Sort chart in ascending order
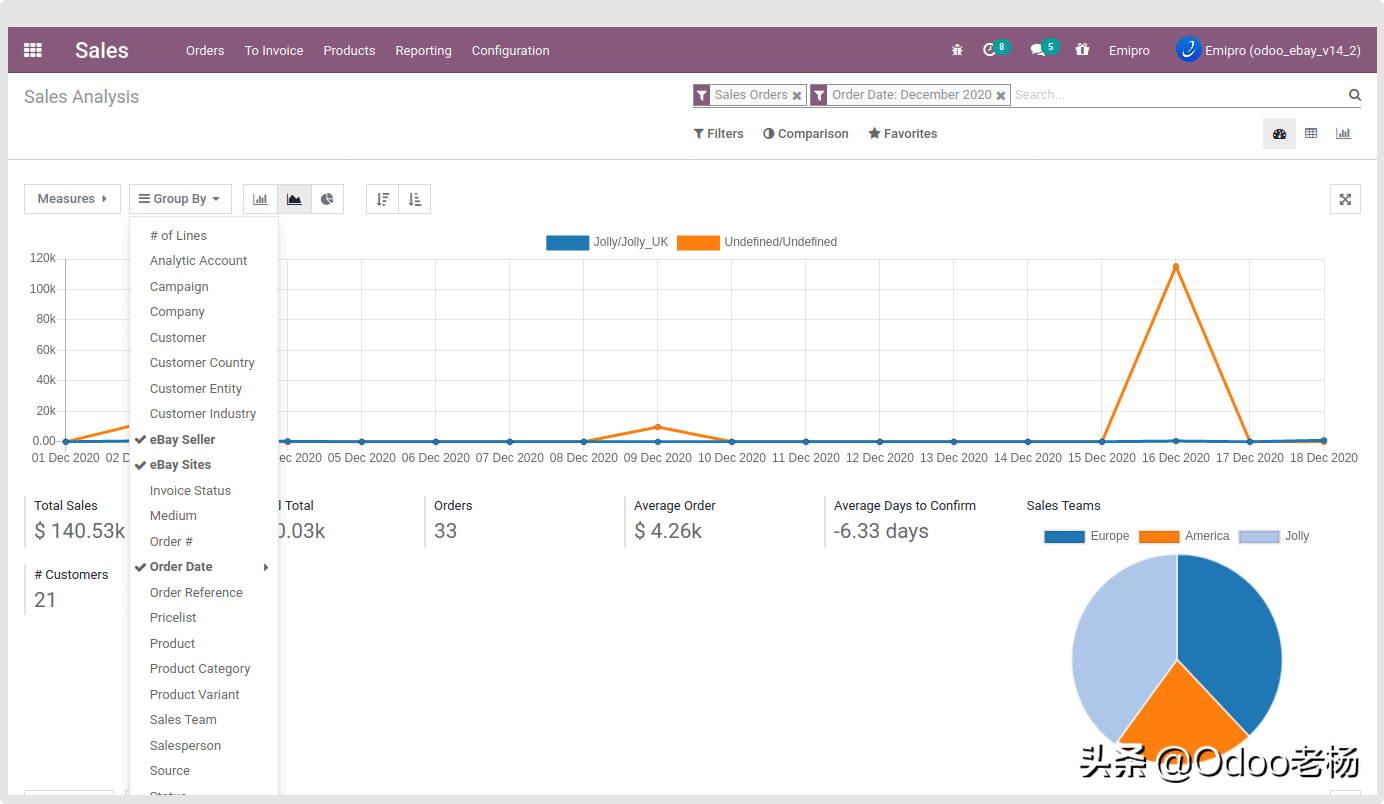1384x804 pixels. coord(415,199)
